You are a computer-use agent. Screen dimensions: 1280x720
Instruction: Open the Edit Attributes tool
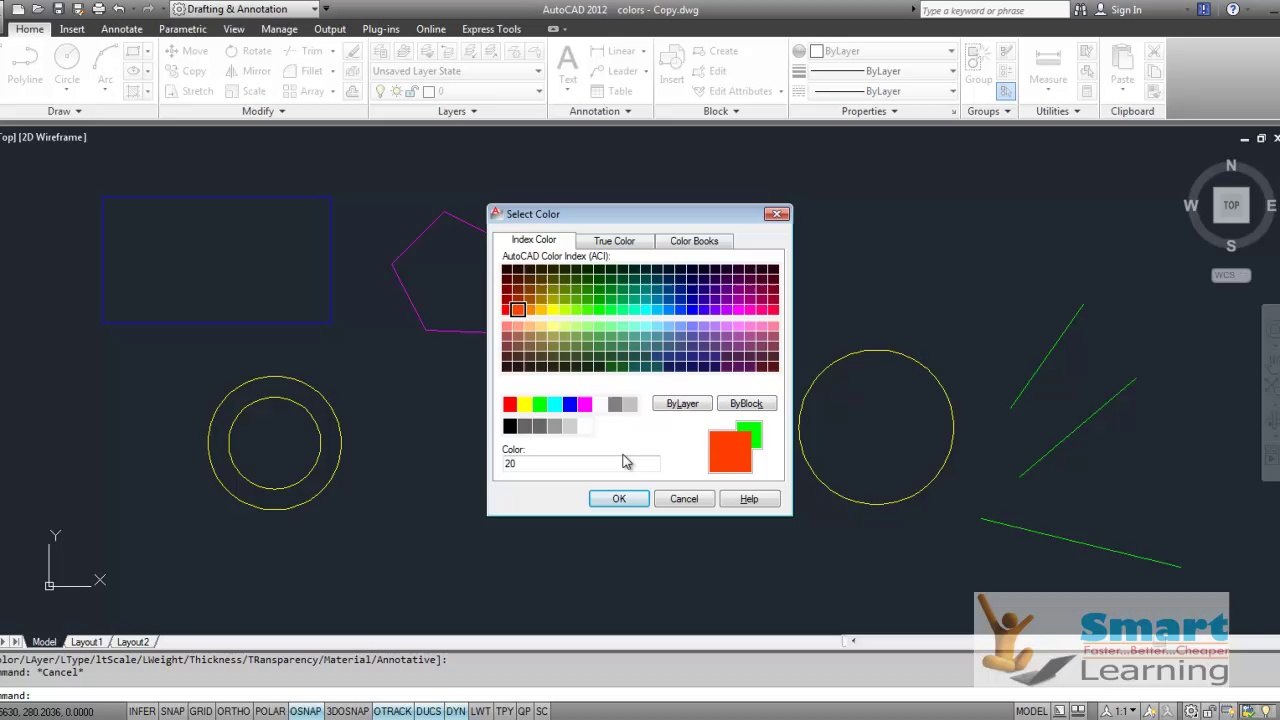click(732, 91)
